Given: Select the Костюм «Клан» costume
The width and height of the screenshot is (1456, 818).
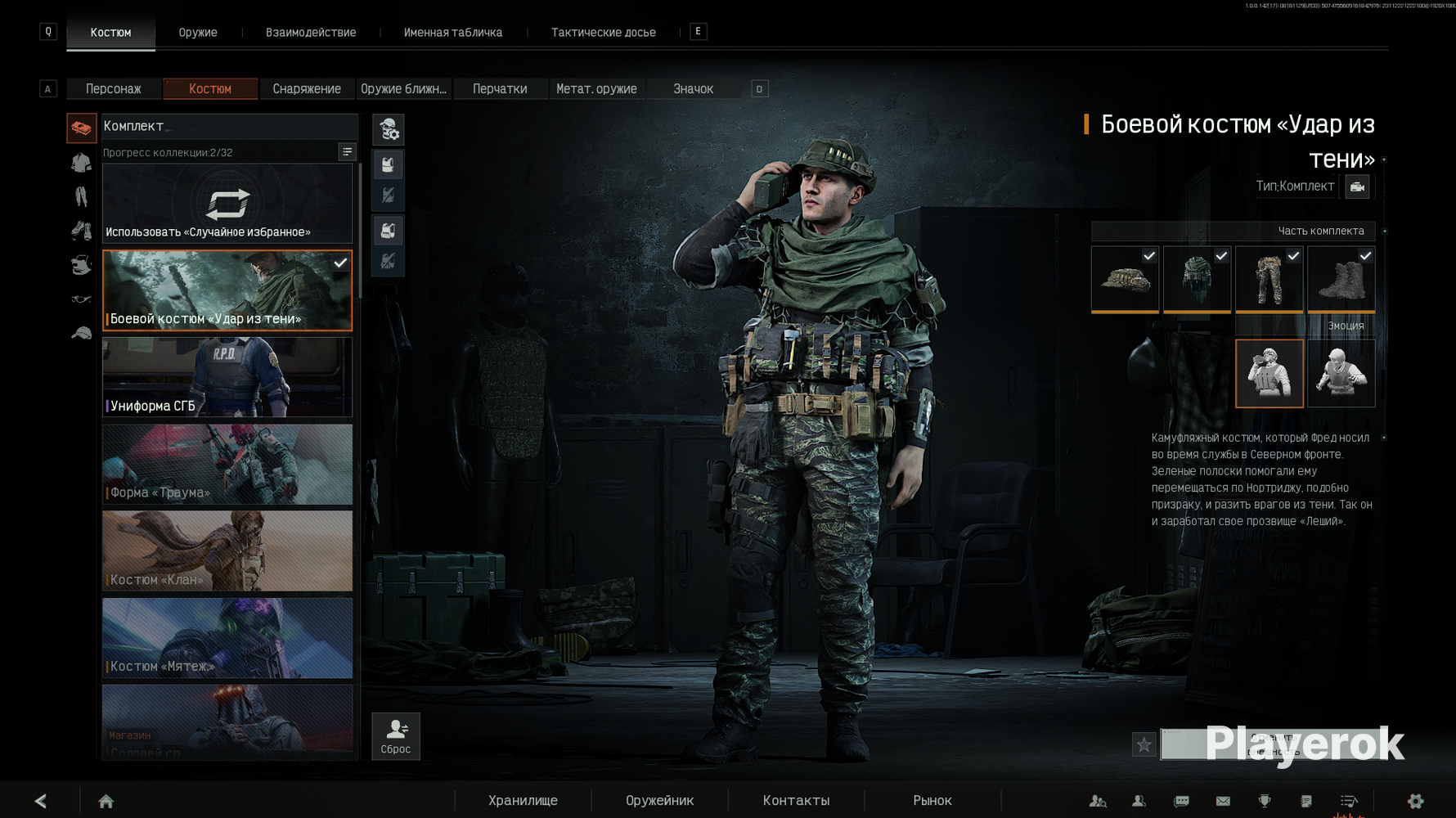Looking at the screenshot, I should pos(227,551).
